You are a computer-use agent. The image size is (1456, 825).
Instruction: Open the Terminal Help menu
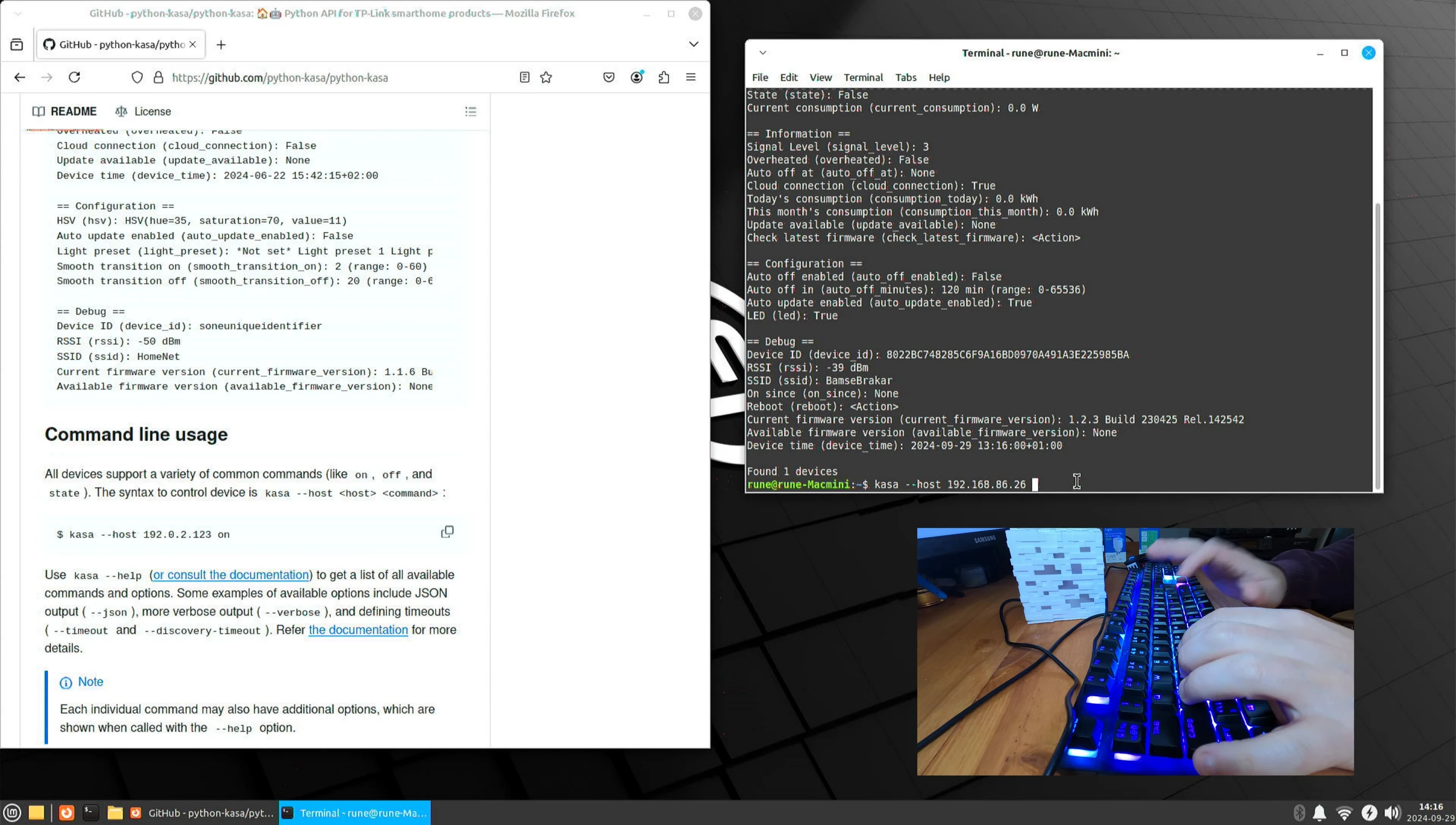939,78
